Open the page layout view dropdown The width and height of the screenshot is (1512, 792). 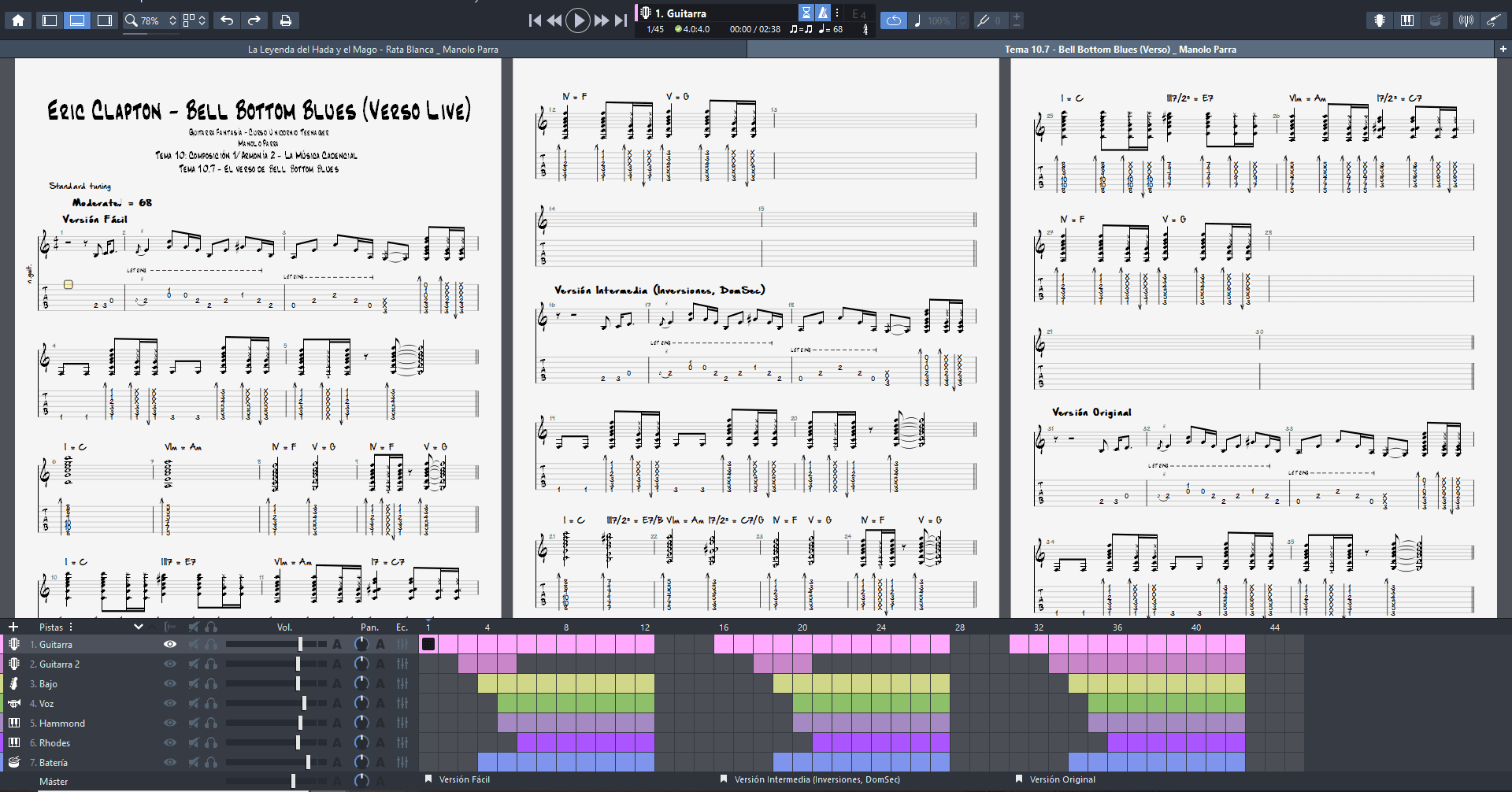click(x=195, y=20)
